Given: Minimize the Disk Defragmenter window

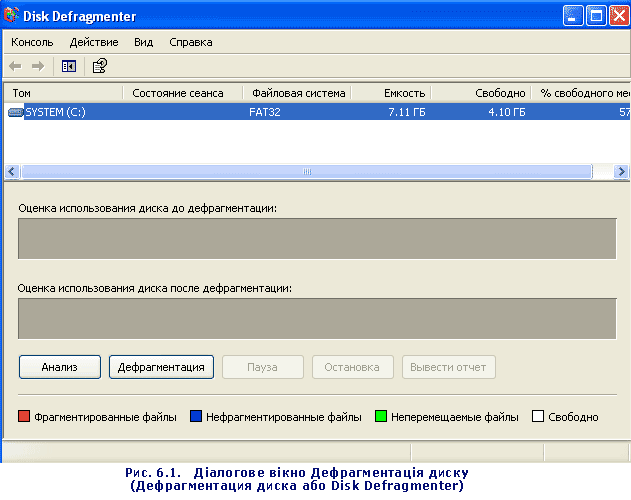Looking at the screenshot, I should pos(573,16).
